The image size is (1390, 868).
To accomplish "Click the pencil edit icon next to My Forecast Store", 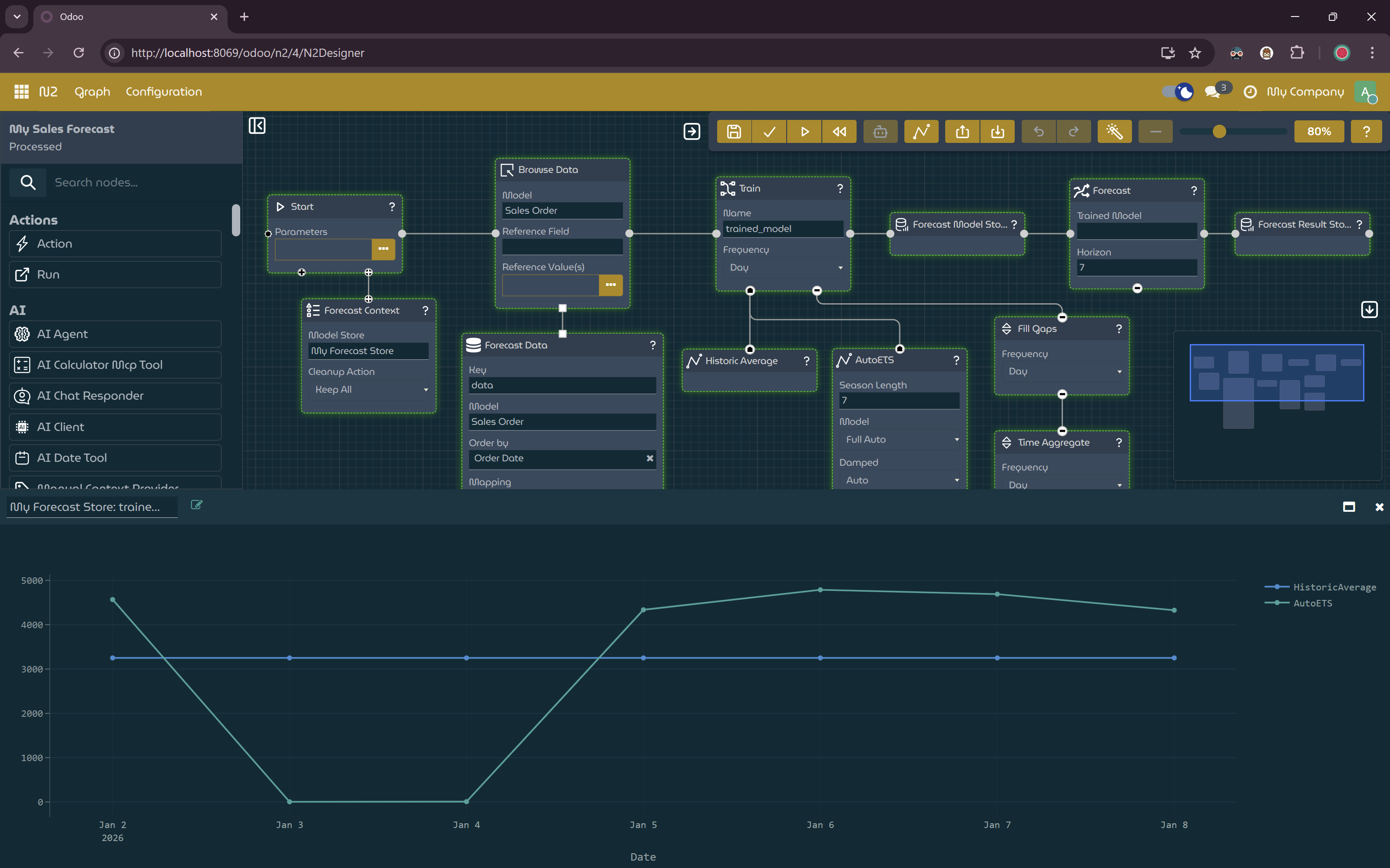I will [196, 505].
